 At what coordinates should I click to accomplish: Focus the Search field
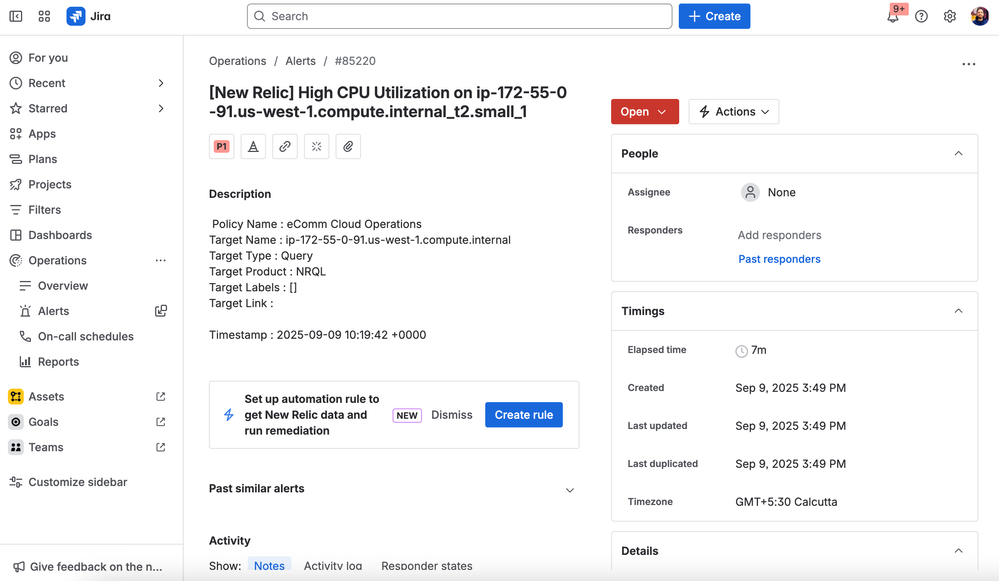tap(459, 17)
